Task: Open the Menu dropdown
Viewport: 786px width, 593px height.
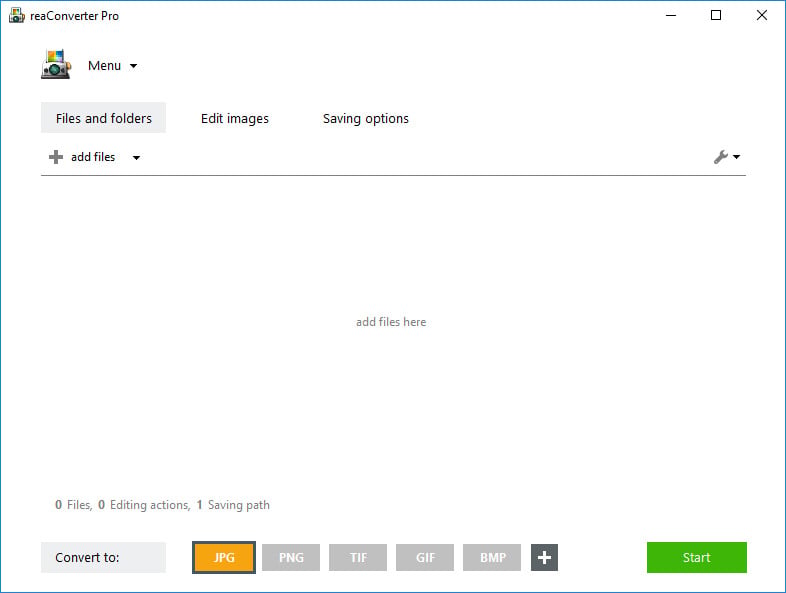Action: click(x=112, y=66)
